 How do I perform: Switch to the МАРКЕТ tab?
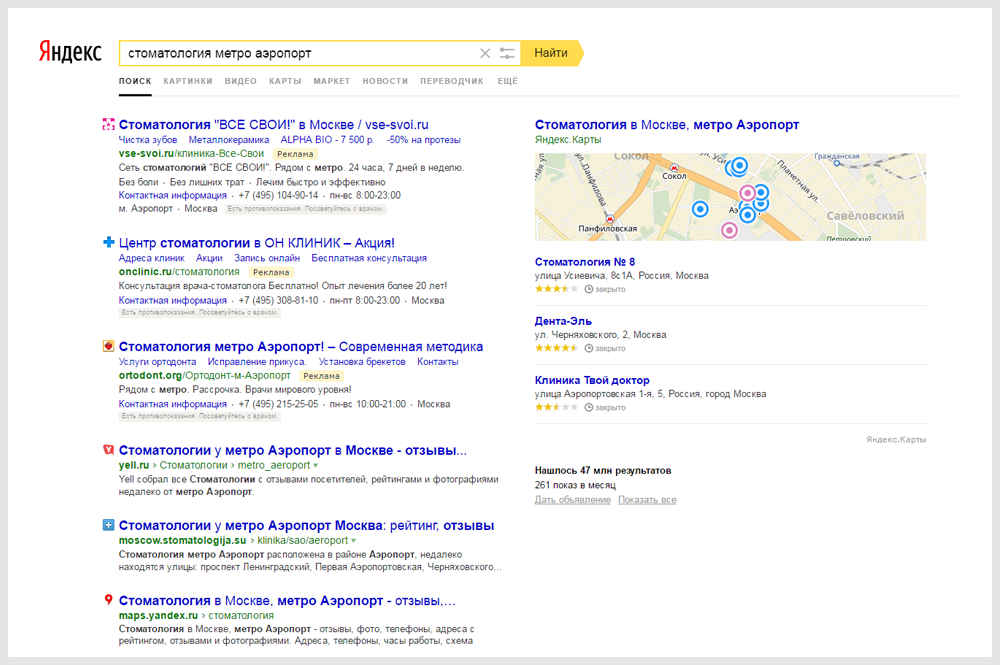click(x=332, y=81)
